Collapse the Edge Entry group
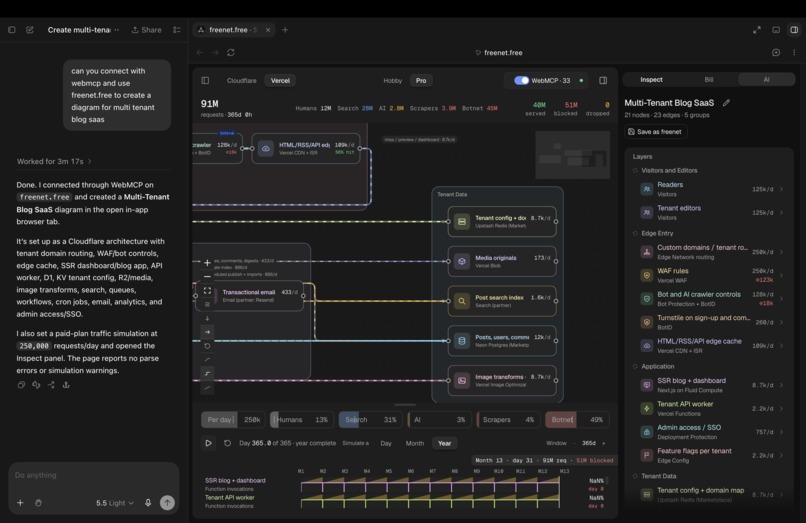The image size is (806, 523). pos(635,233)
